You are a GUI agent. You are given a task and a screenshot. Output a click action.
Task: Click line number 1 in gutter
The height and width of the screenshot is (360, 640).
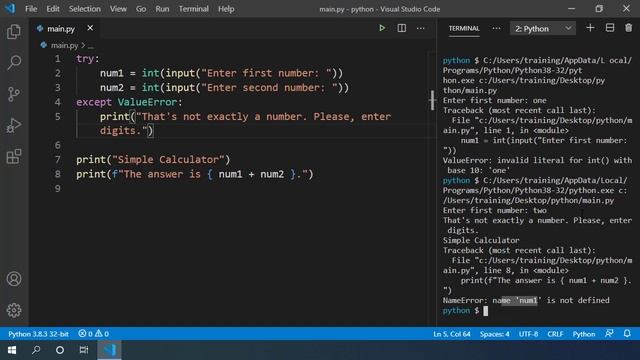[x=58, y=59]
